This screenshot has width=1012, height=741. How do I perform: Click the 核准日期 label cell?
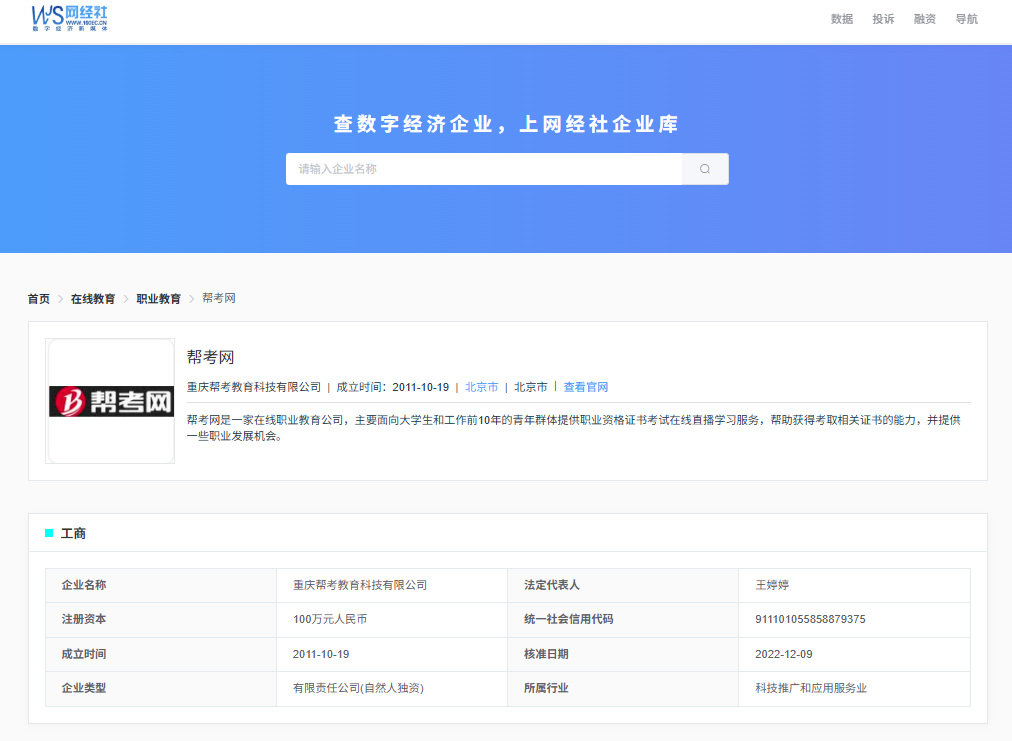(x=623, y=655)
